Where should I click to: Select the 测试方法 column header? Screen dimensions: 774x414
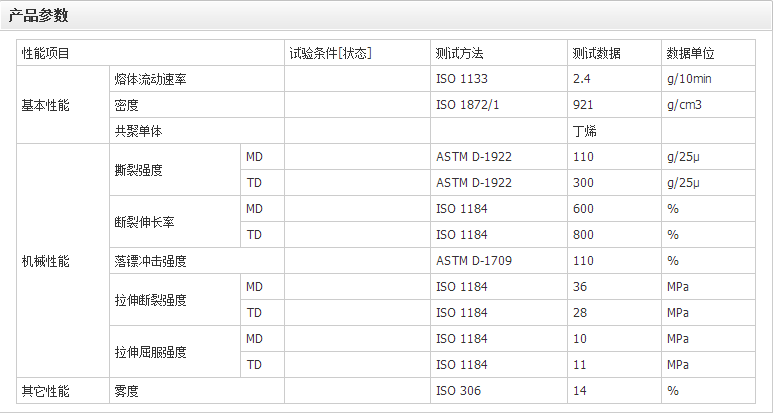[460, 53]
